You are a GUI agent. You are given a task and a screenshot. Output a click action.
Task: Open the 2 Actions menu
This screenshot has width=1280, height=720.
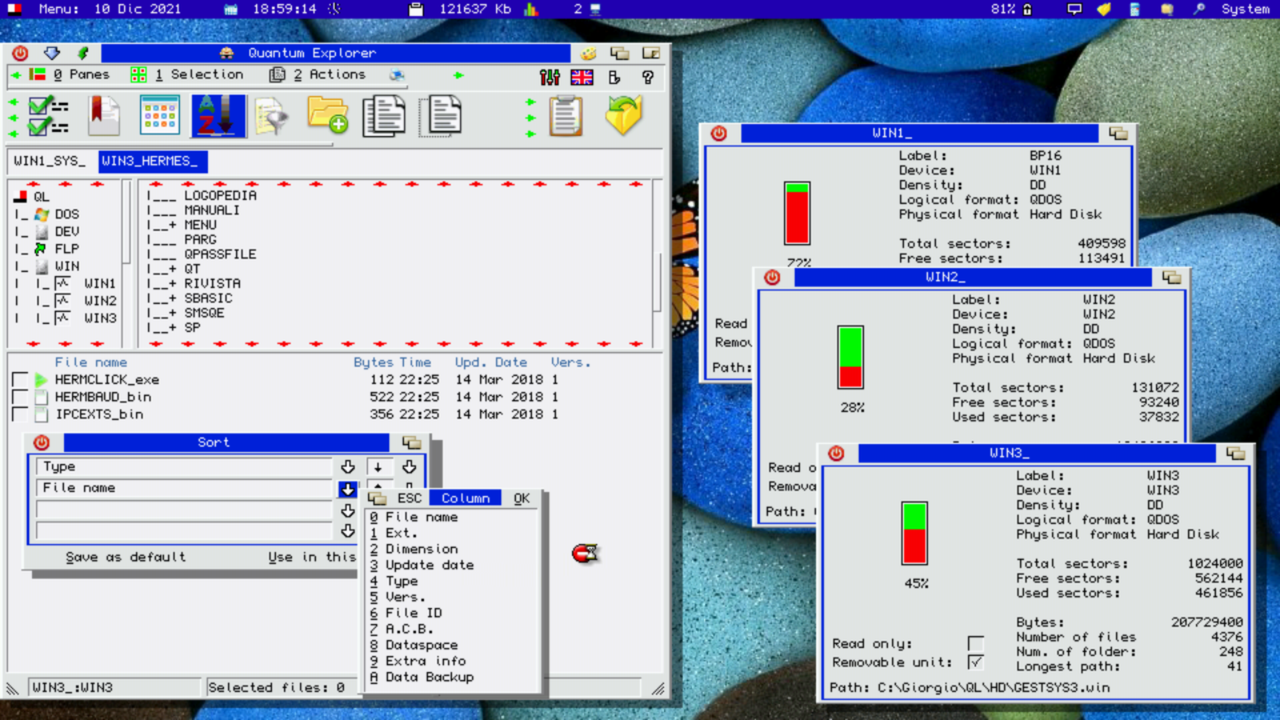[329, 75]
